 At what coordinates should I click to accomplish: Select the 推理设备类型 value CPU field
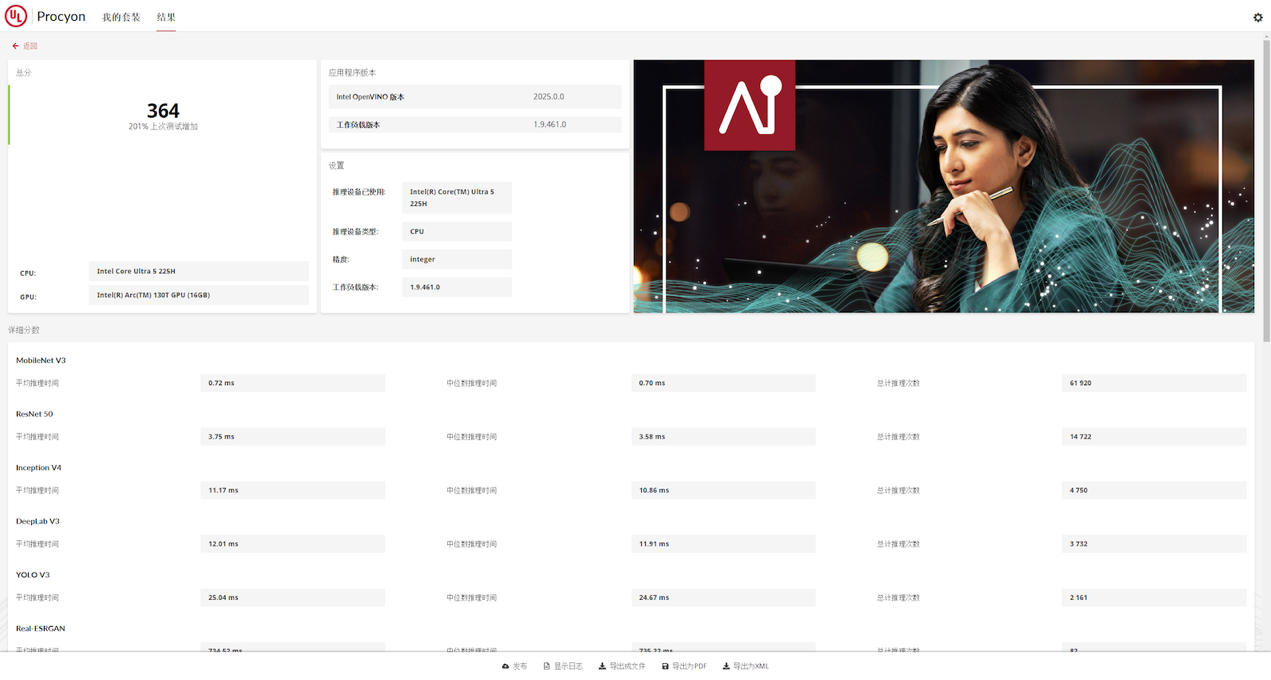coord(456,231)
